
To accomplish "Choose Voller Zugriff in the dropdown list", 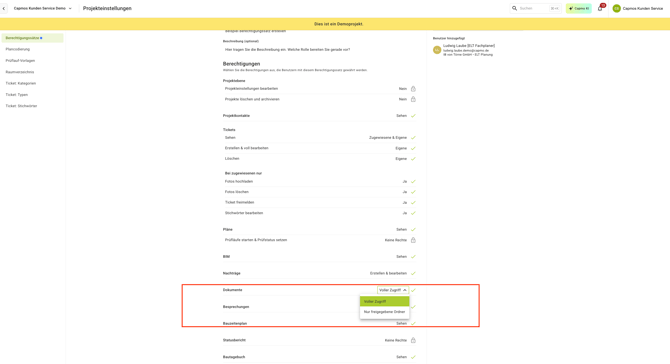I will tap(385, 302).
